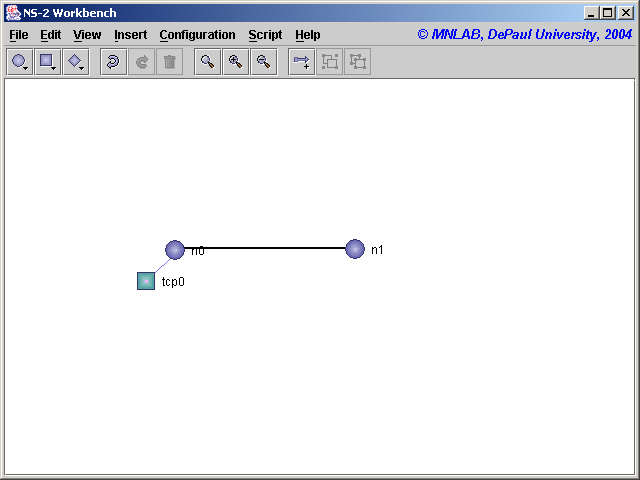Select the tcp0 agent square
This screenshot has height=480, width=640.
(x=146, y=281)
